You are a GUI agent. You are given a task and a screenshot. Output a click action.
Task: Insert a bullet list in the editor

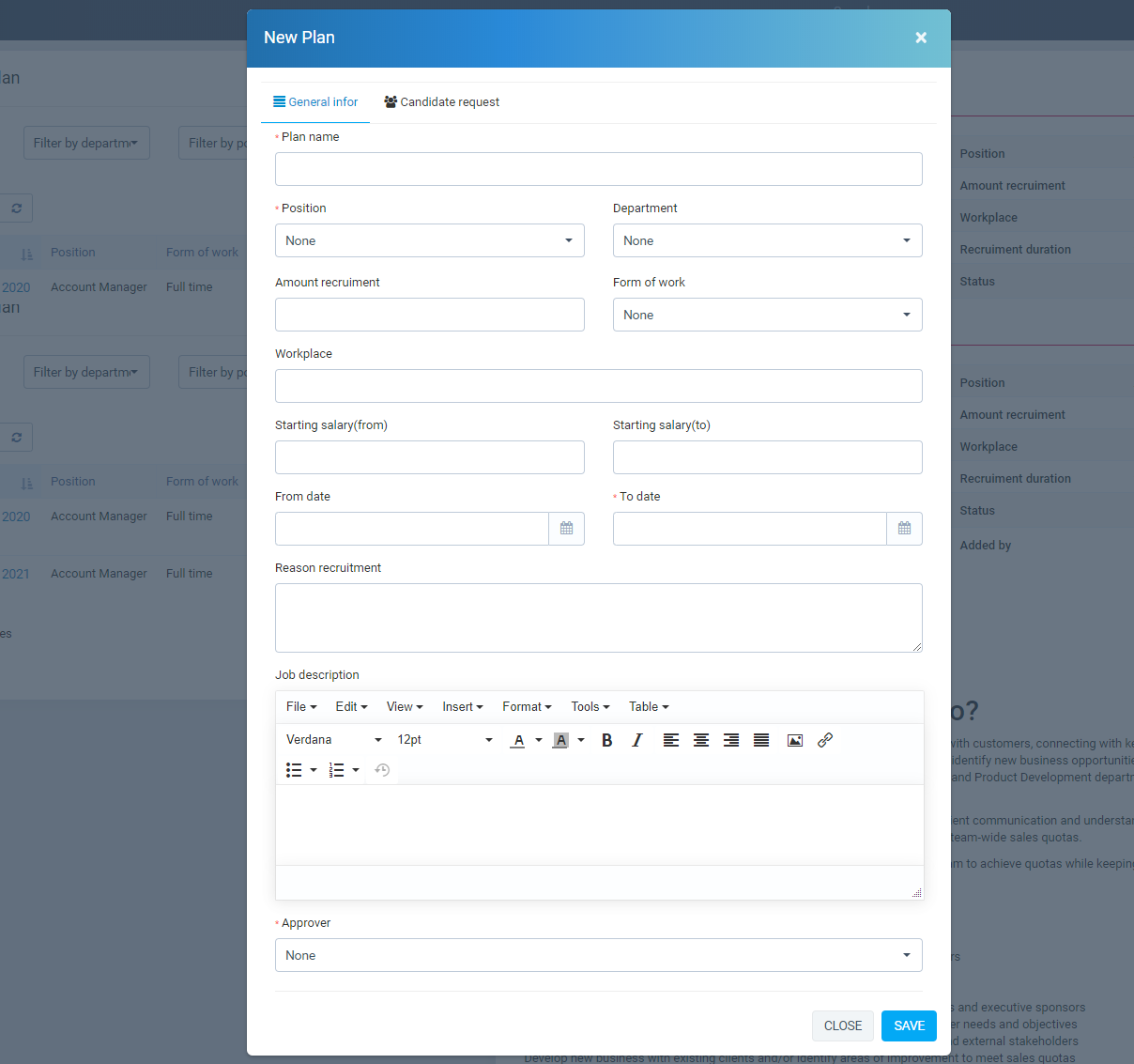click(294, 770)
